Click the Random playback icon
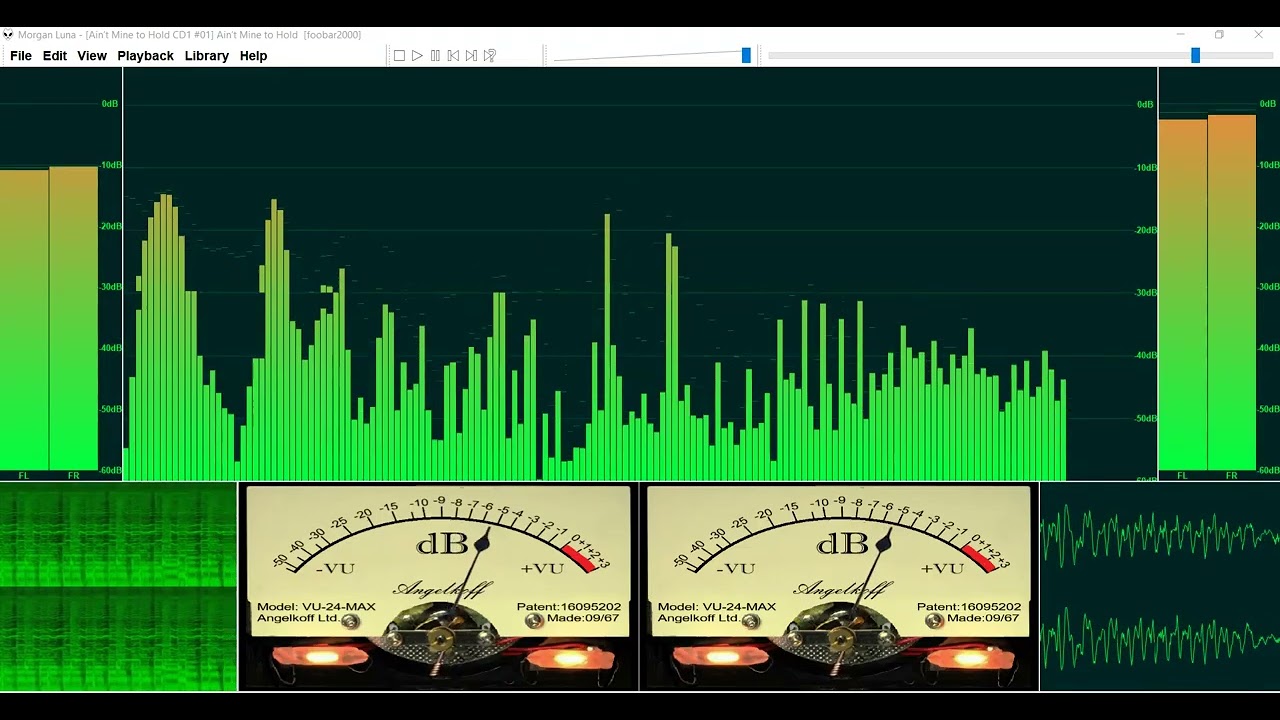1280x720 pixels. [489, 56]
